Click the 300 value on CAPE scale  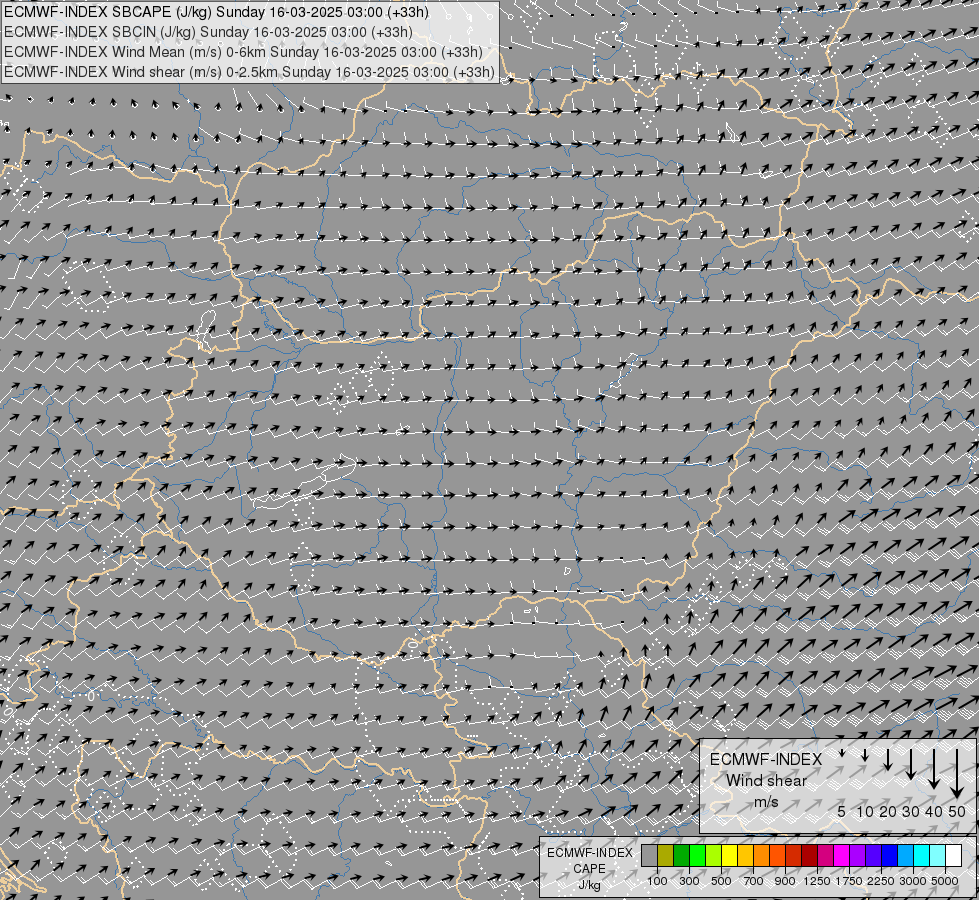coord(689,881)
